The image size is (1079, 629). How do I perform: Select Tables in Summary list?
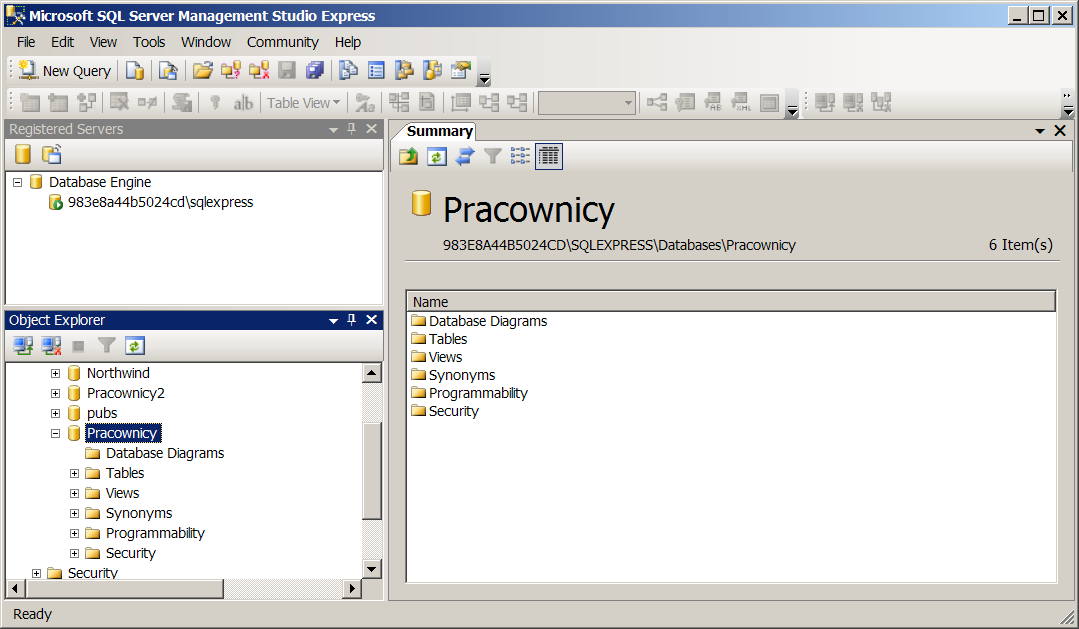(447, 339)
